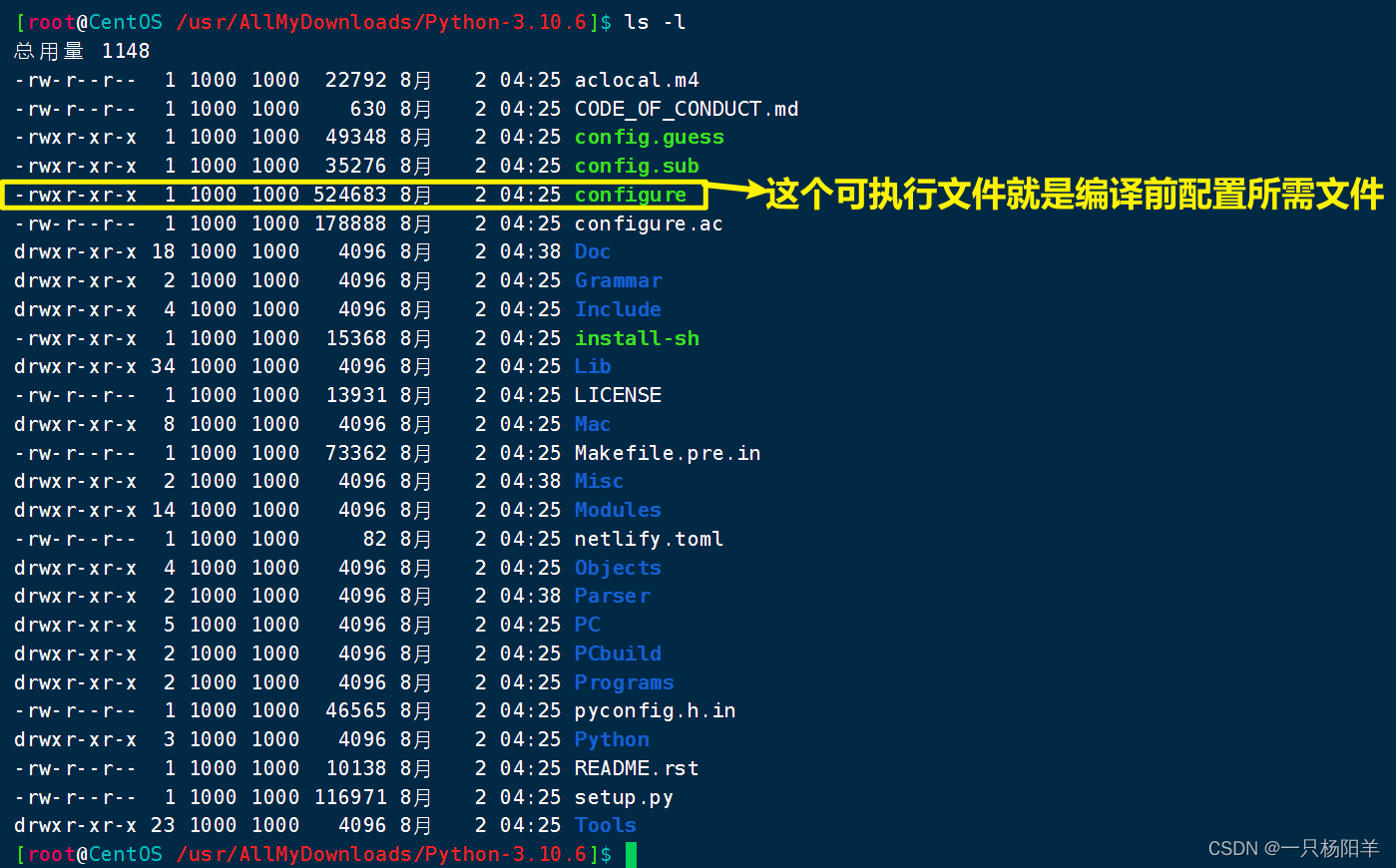The height and width of the screenshot is (868, 1396).
Task: Select the README.rst file name
Action: [x=637, y=769]
